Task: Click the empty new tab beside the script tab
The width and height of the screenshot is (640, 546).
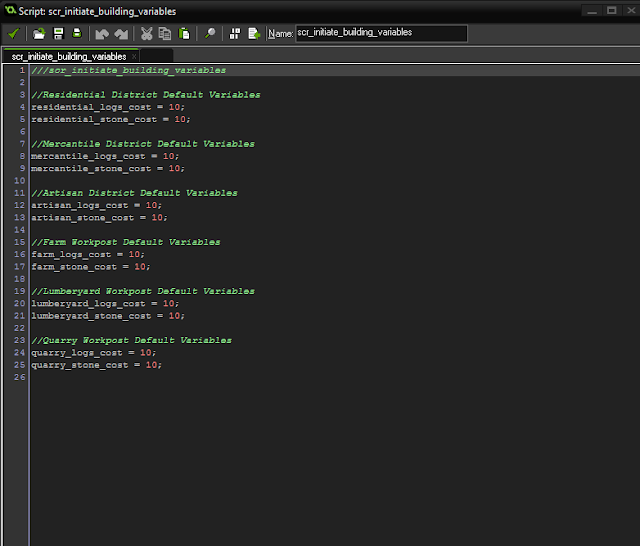Action: point(156,55)
